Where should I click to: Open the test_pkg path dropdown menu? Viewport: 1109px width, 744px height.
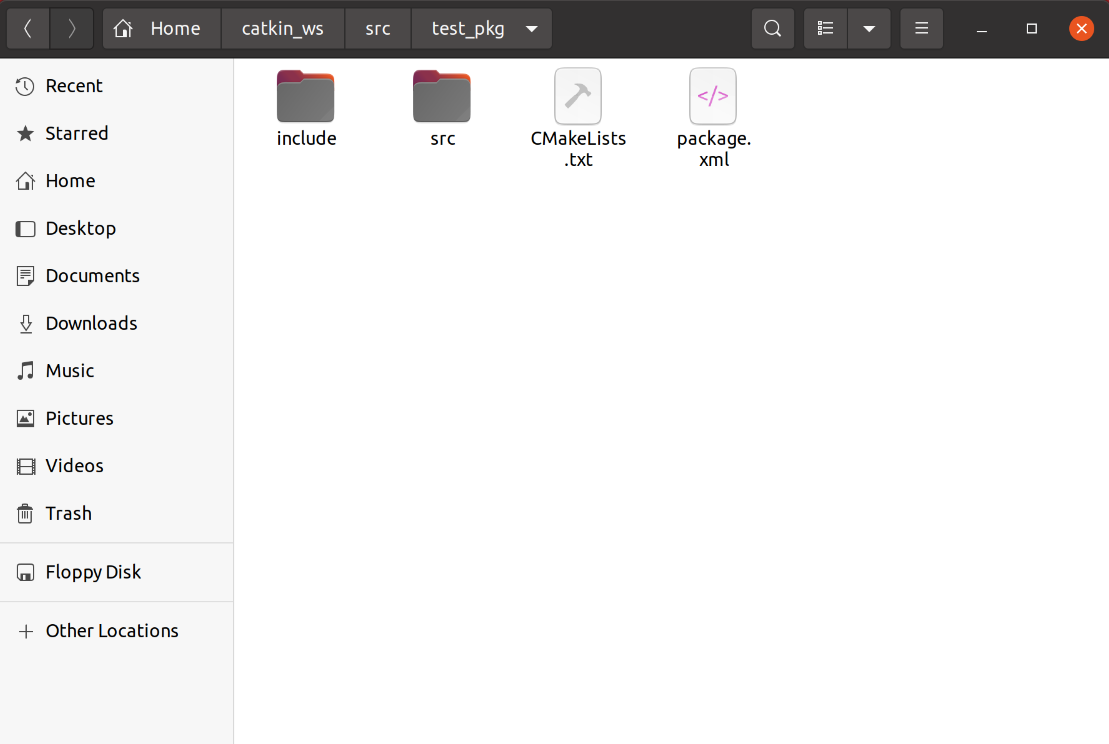pos(532,29)
